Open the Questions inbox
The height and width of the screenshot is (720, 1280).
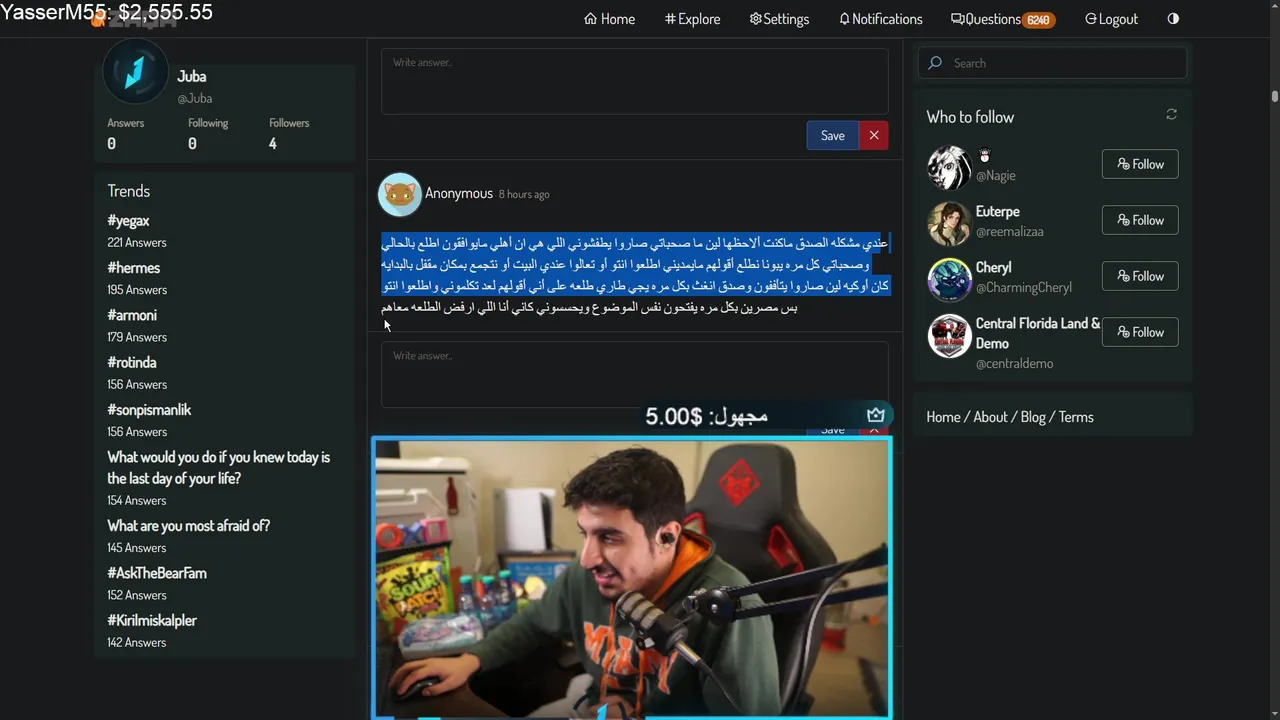[1002, 19]
